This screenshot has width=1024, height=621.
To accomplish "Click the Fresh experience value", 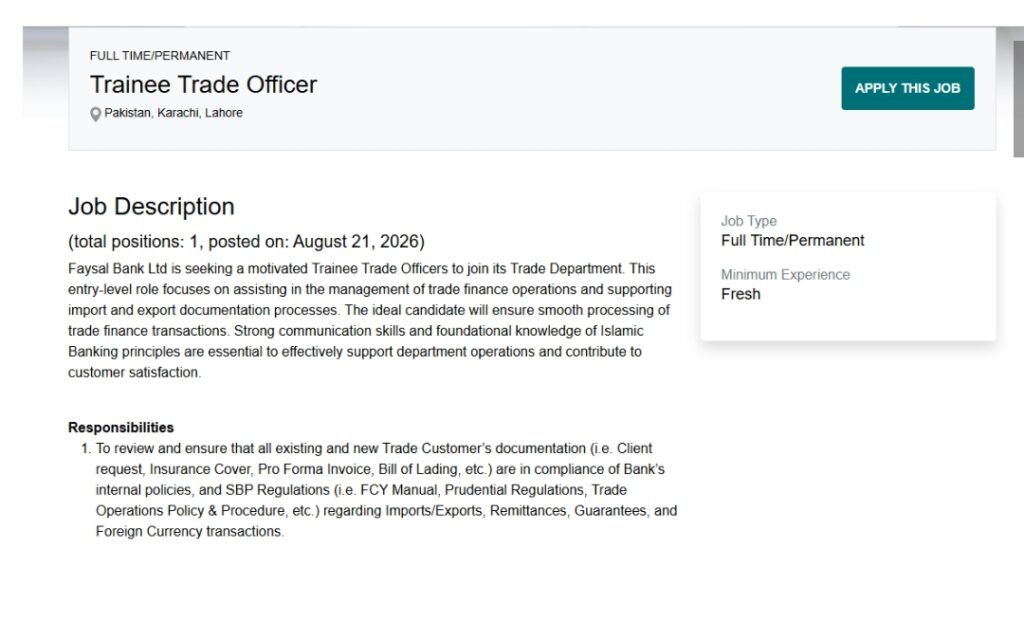I will pyautogui.click(x=741, y=294).
